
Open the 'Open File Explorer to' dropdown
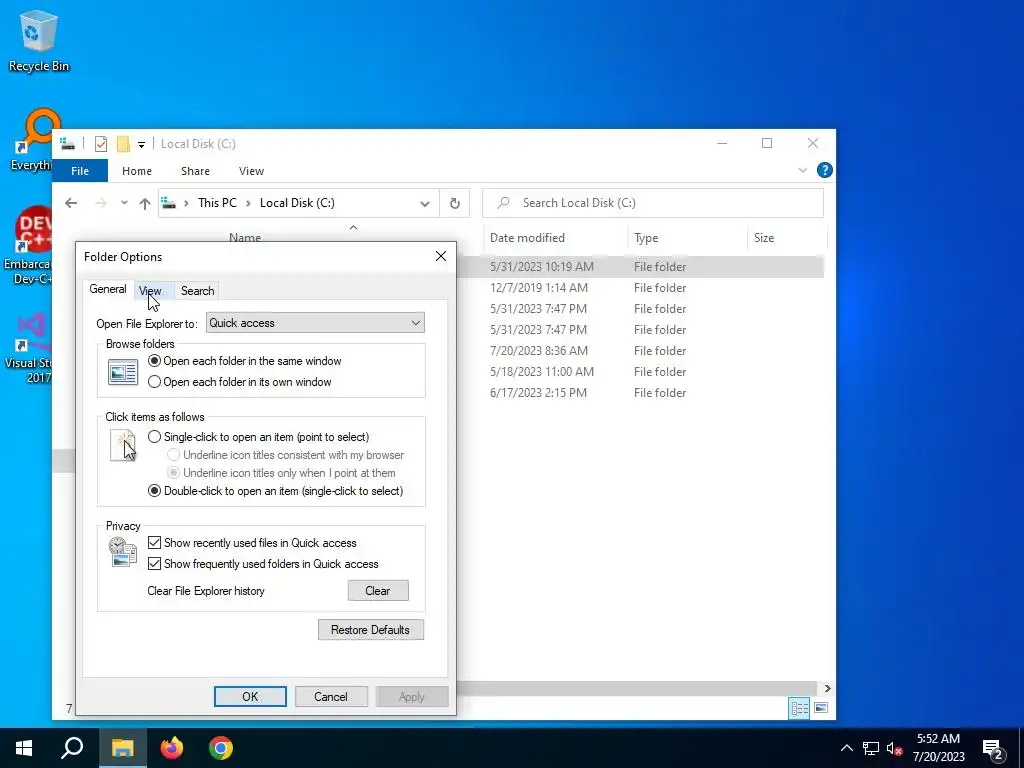coord(315,323)
